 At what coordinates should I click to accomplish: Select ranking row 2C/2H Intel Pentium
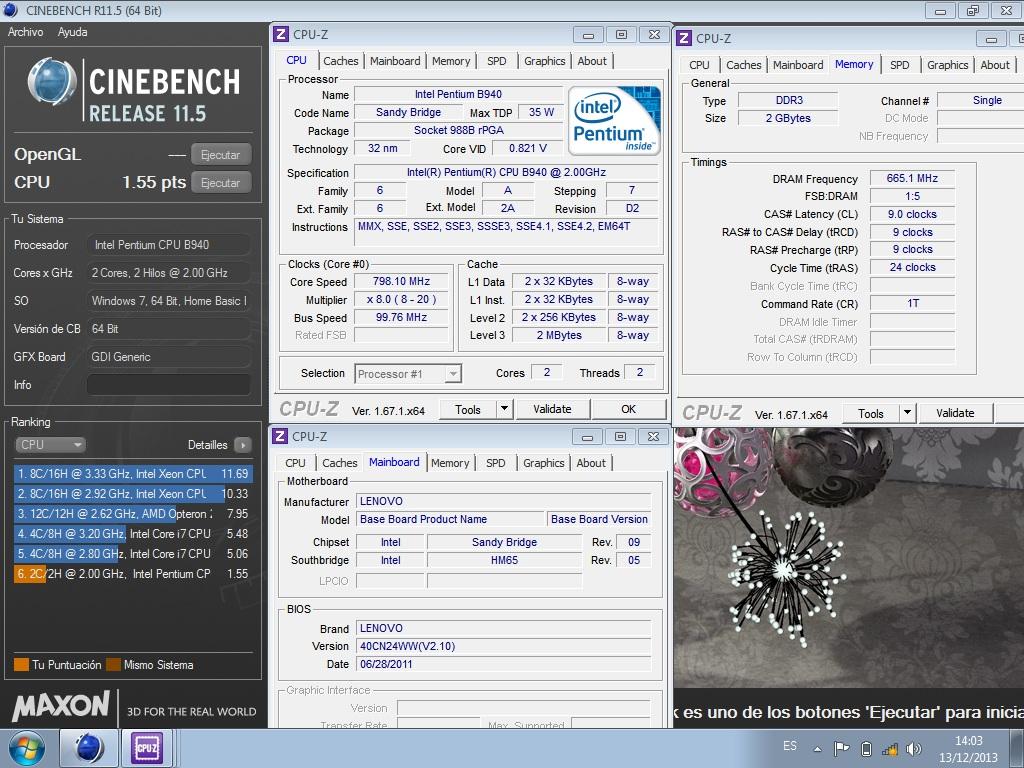133,574
